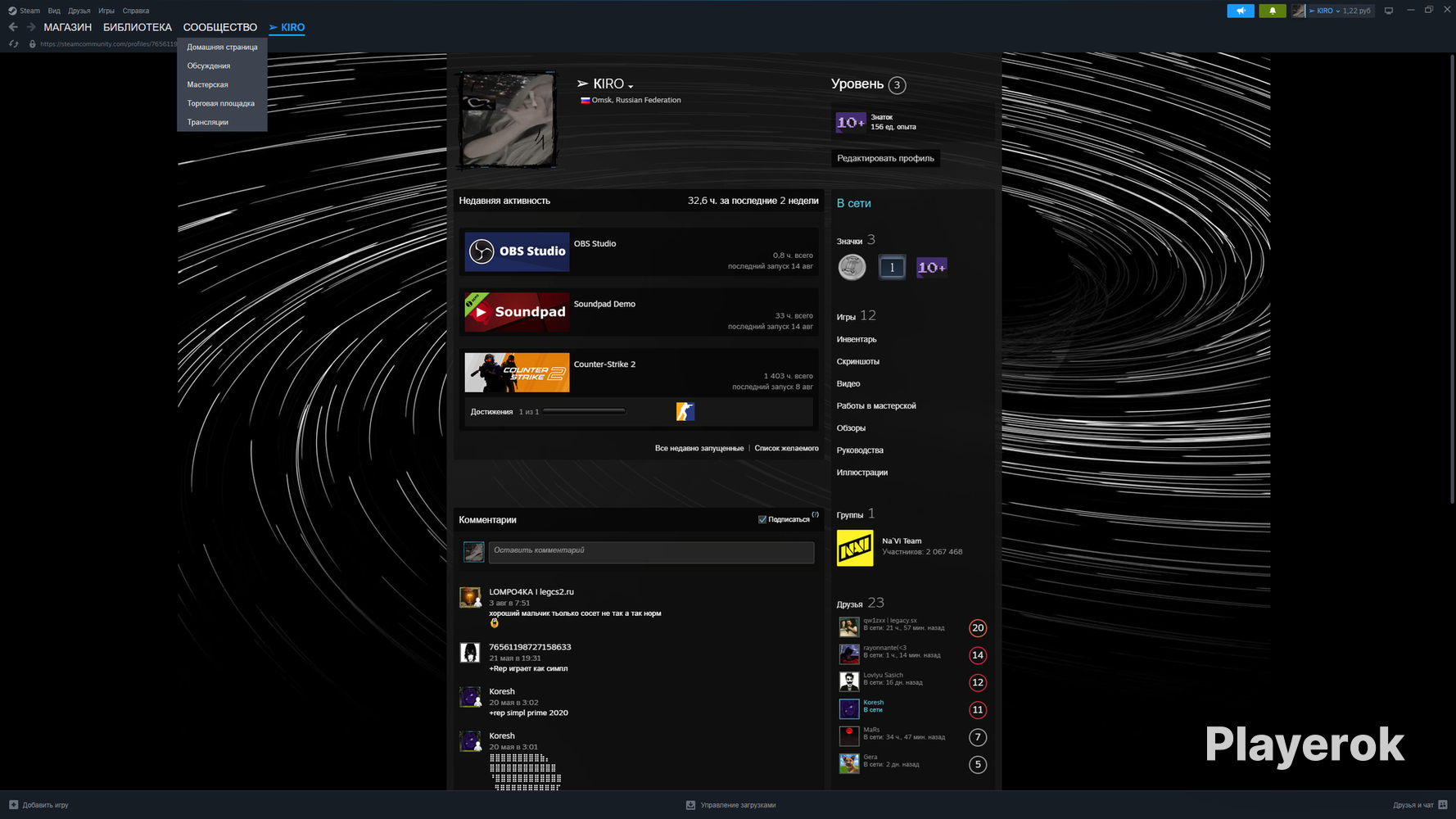Open MaRs friend's avatar
The width and height of the screenshot is (1456, 819).
pos(849,736)
